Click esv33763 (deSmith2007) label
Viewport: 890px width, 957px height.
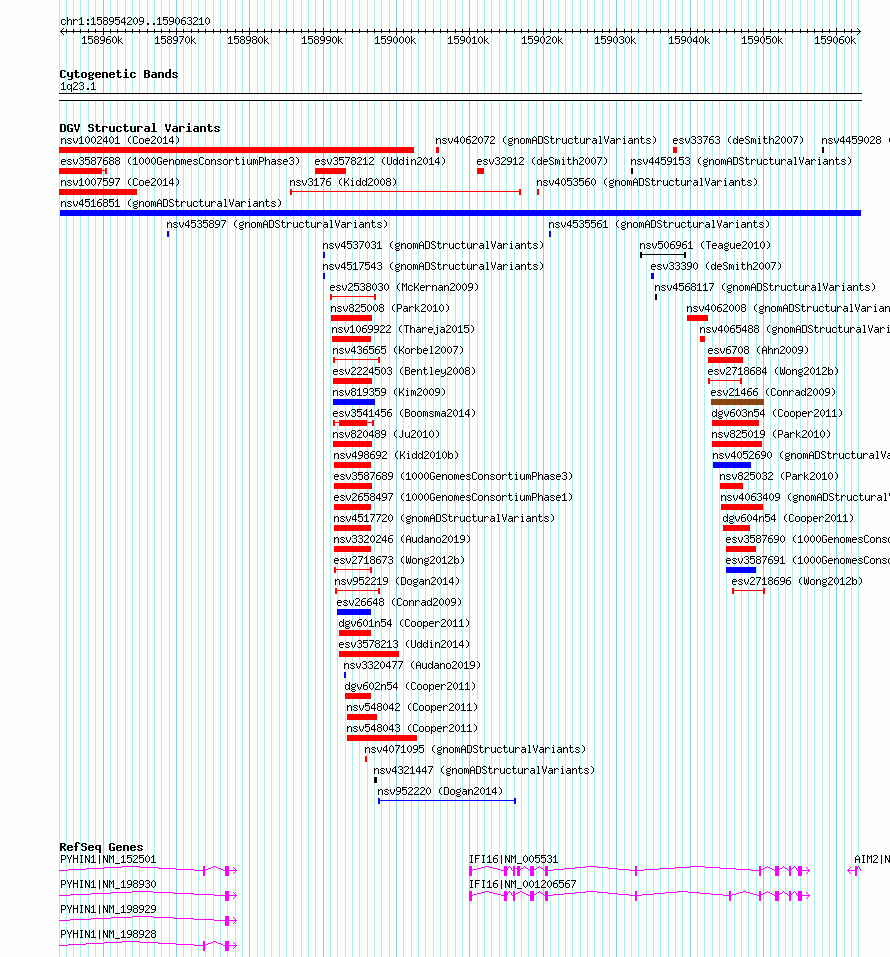point(738,140)
